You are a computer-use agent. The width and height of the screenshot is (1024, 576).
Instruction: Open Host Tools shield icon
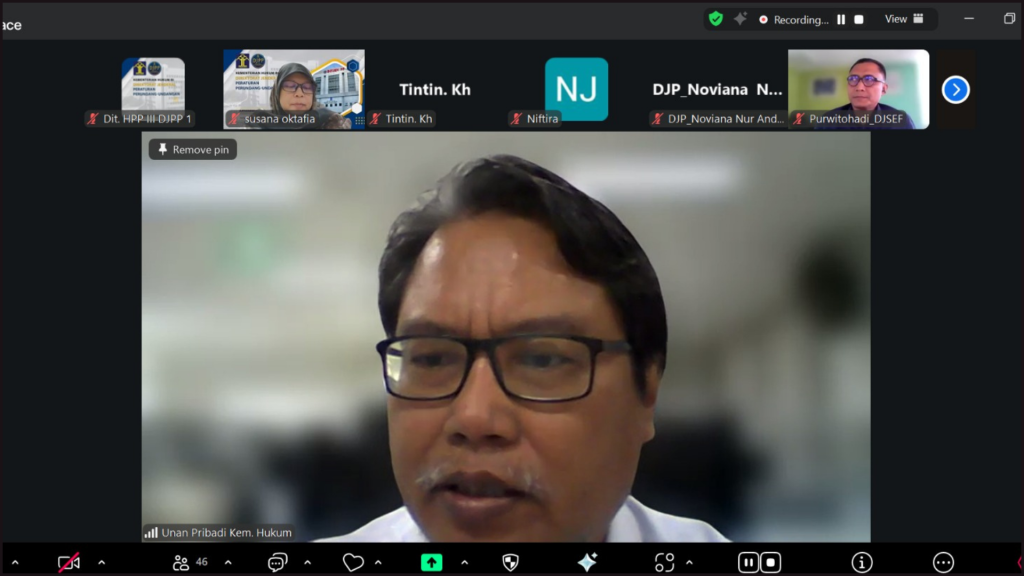[x=510, y=562]
